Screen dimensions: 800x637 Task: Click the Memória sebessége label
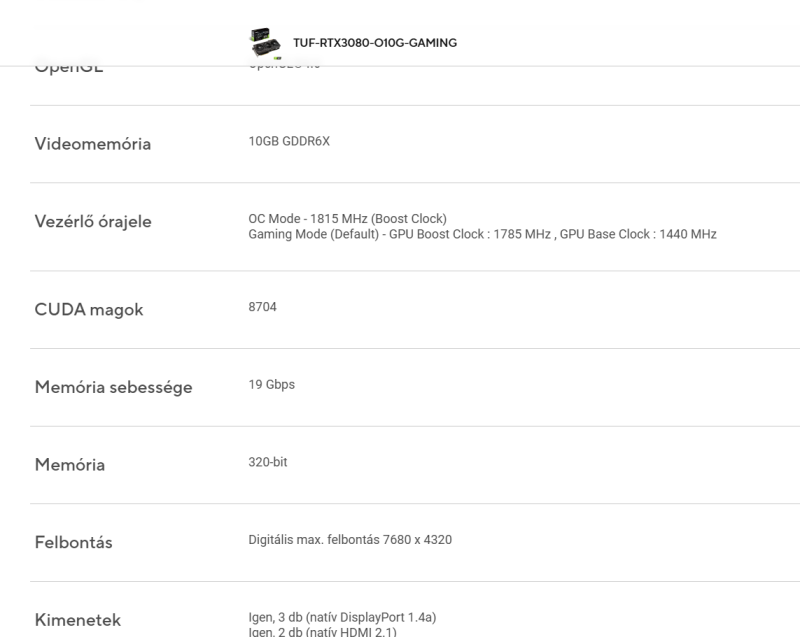tap(113, 387)
